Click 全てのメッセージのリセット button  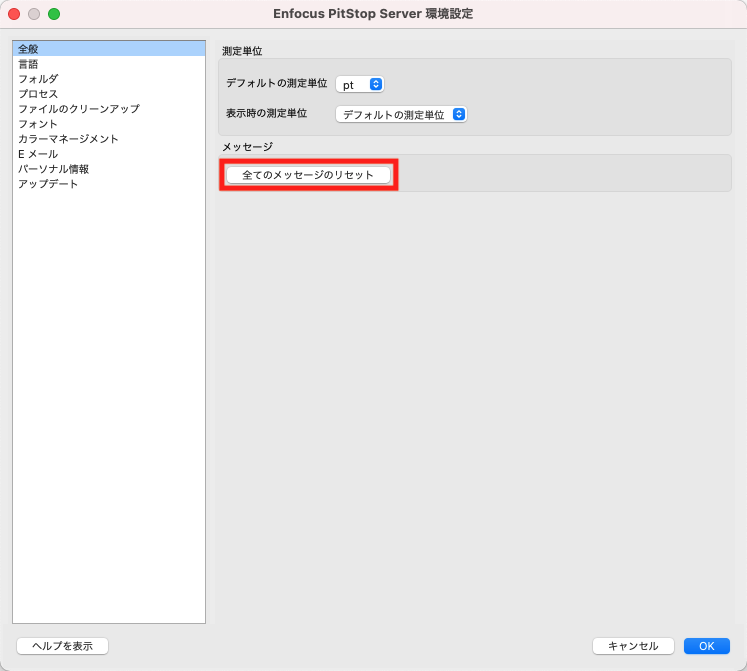click(308, 175)
